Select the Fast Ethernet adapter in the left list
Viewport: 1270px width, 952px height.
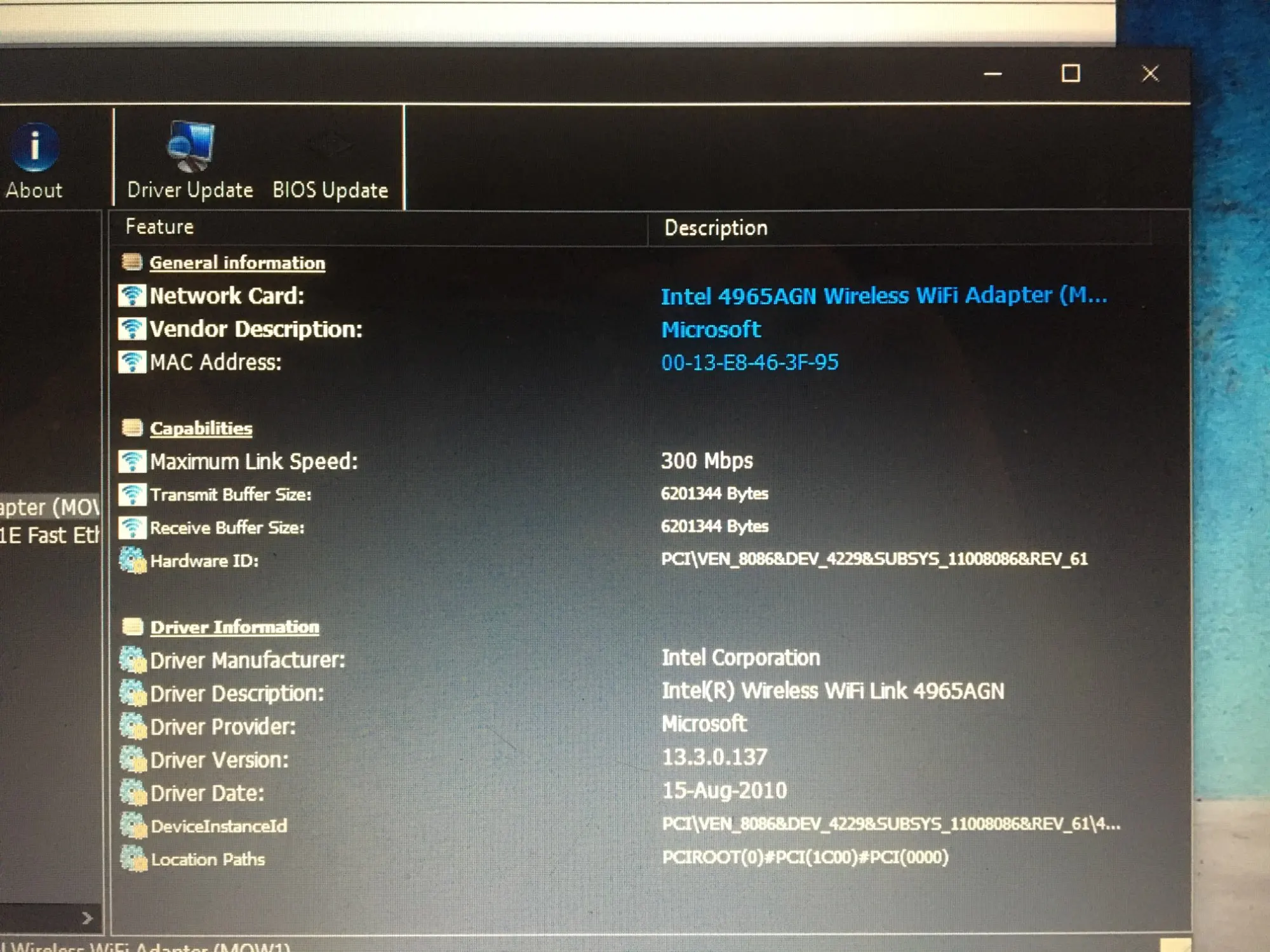pyautogui.click(x=50, y=535)
